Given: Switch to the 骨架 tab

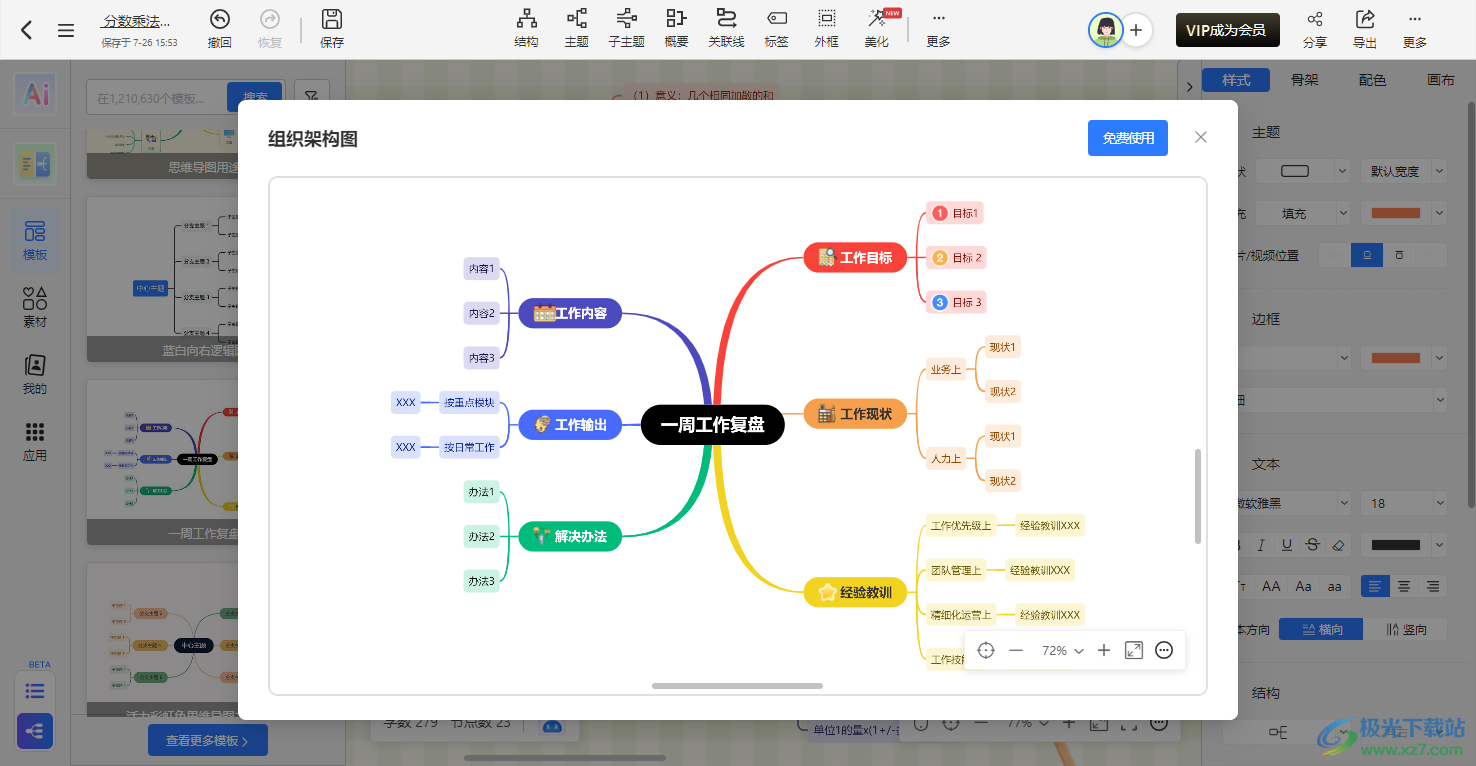Looking at the screenshot, I should pos(1305,80).
